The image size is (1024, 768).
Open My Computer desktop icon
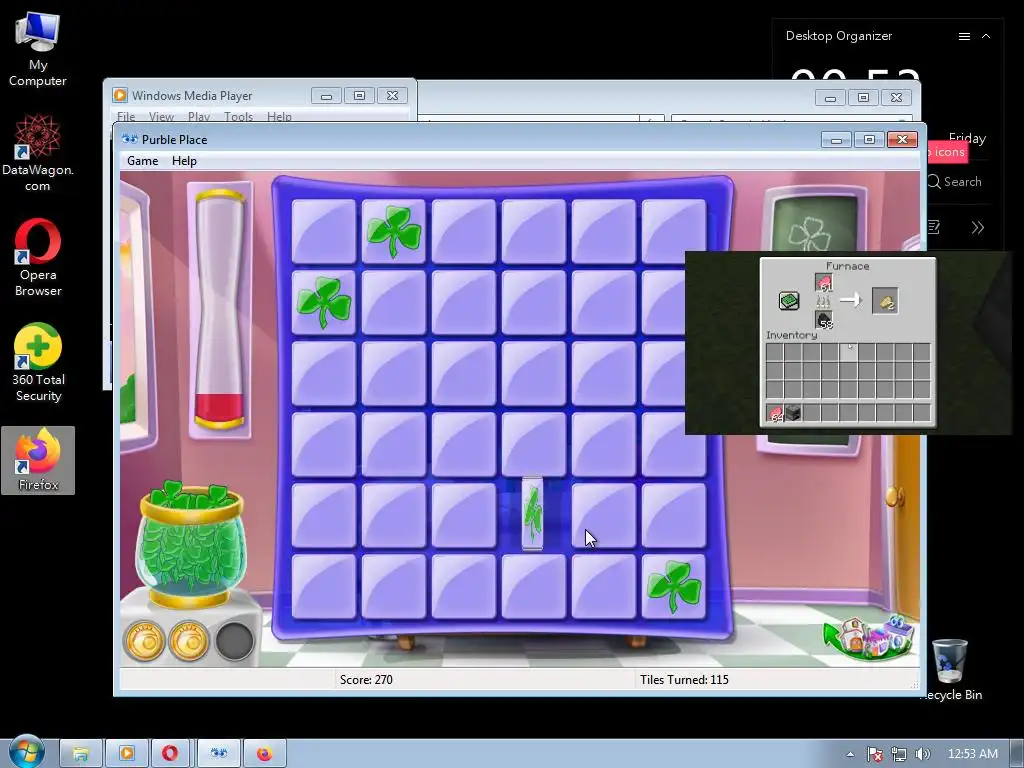coord(37,49)
